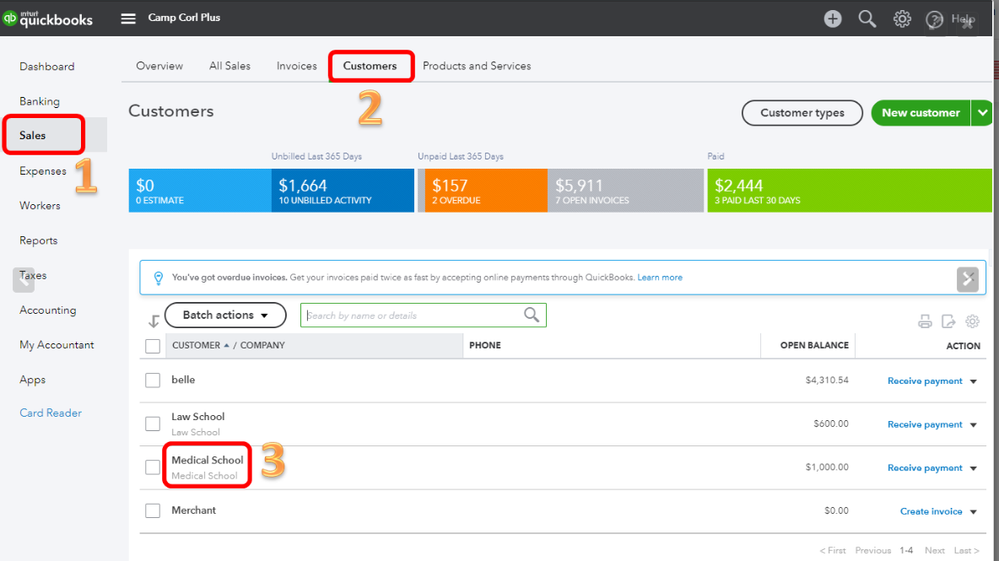Open the Medical School customer
The image size is (999, 561).
tap(207, 460)
